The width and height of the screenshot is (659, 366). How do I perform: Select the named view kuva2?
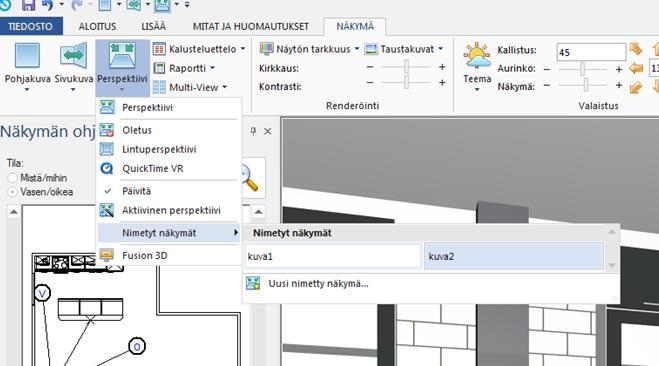pos(514,256)
